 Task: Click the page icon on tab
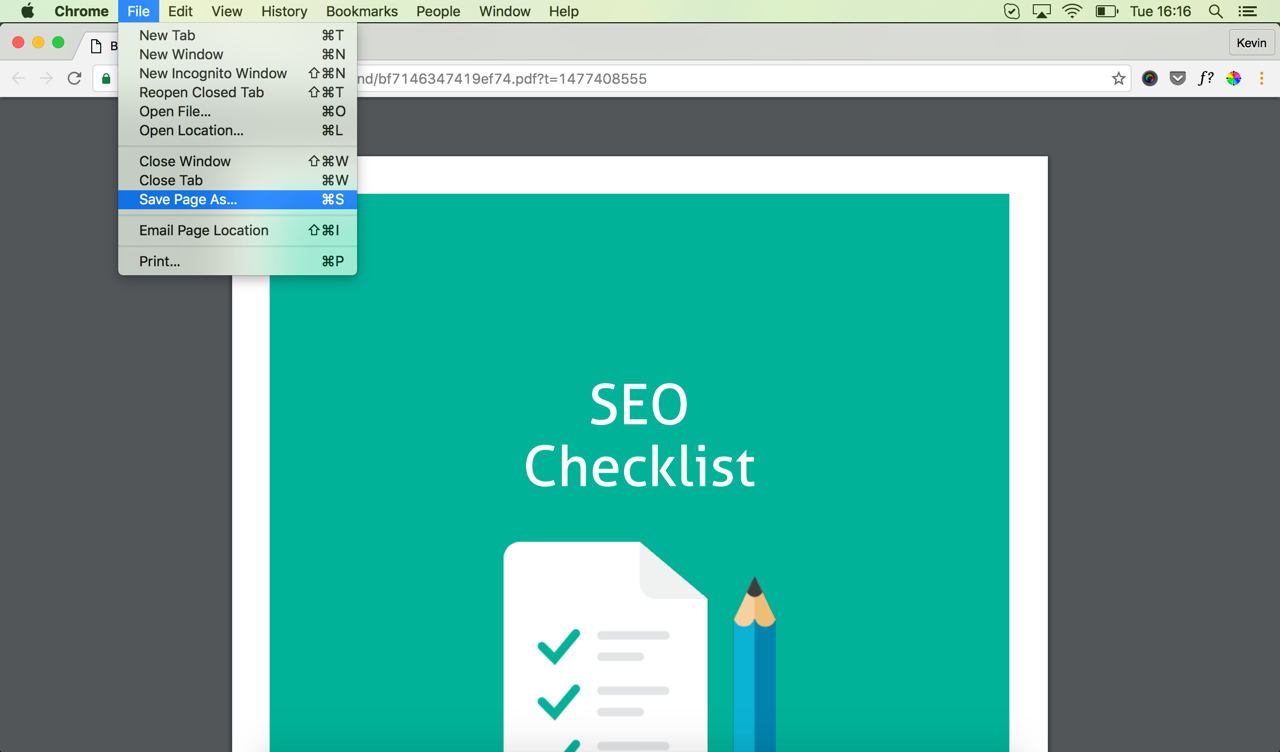[x=96, y=45]
